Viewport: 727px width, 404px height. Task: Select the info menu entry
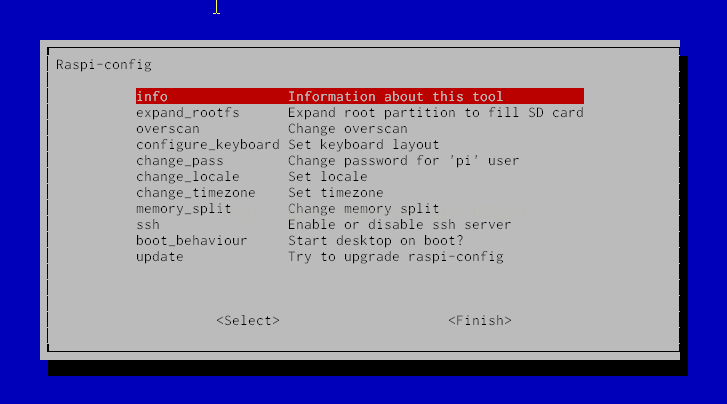click(x=152, y=97)
